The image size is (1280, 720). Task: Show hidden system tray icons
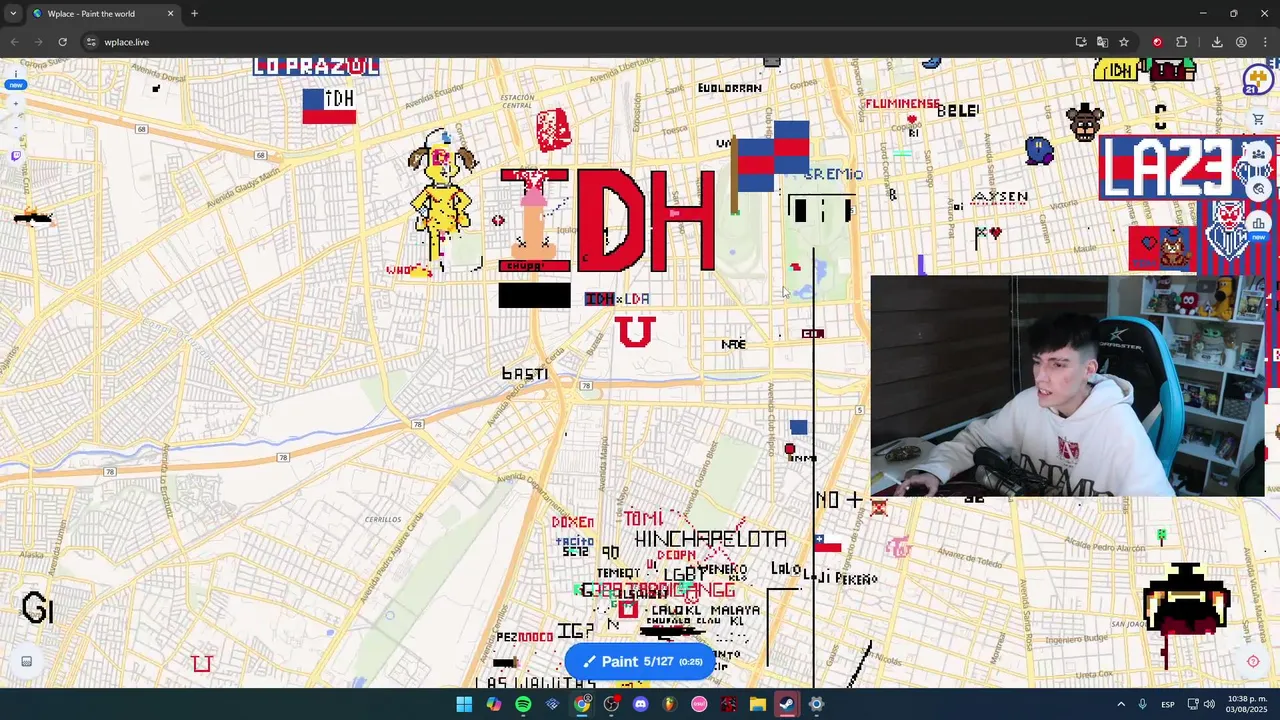pyautogui.click(x=1121, y=704)
